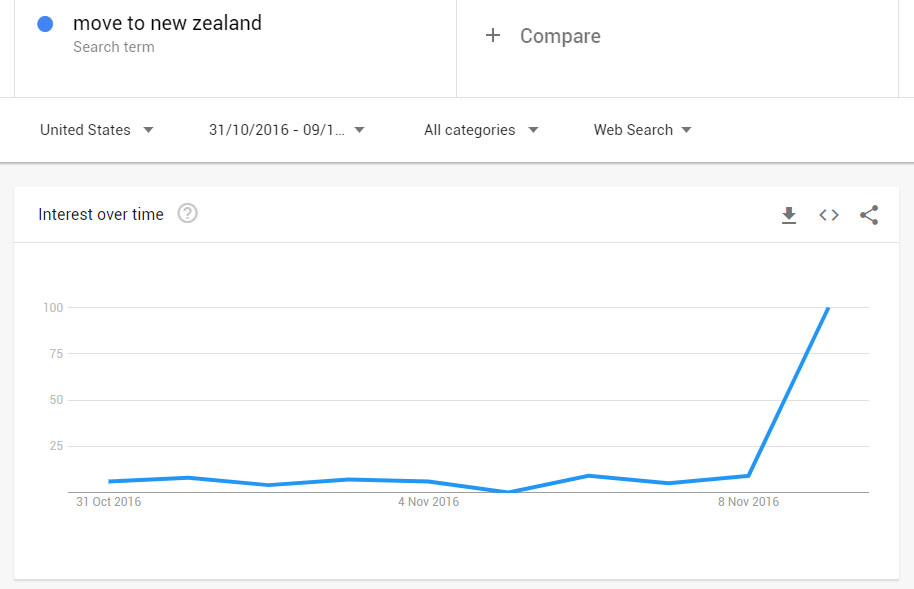The width and height of the screenshot is (914, 589).
Task: Click the 4 Nov 2016 axis label
Action: coord(428,502)
